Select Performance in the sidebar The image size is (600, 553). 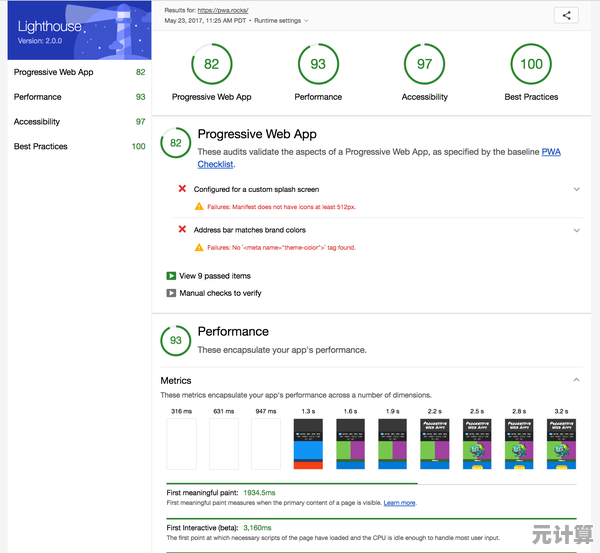[x=79, y=97]
